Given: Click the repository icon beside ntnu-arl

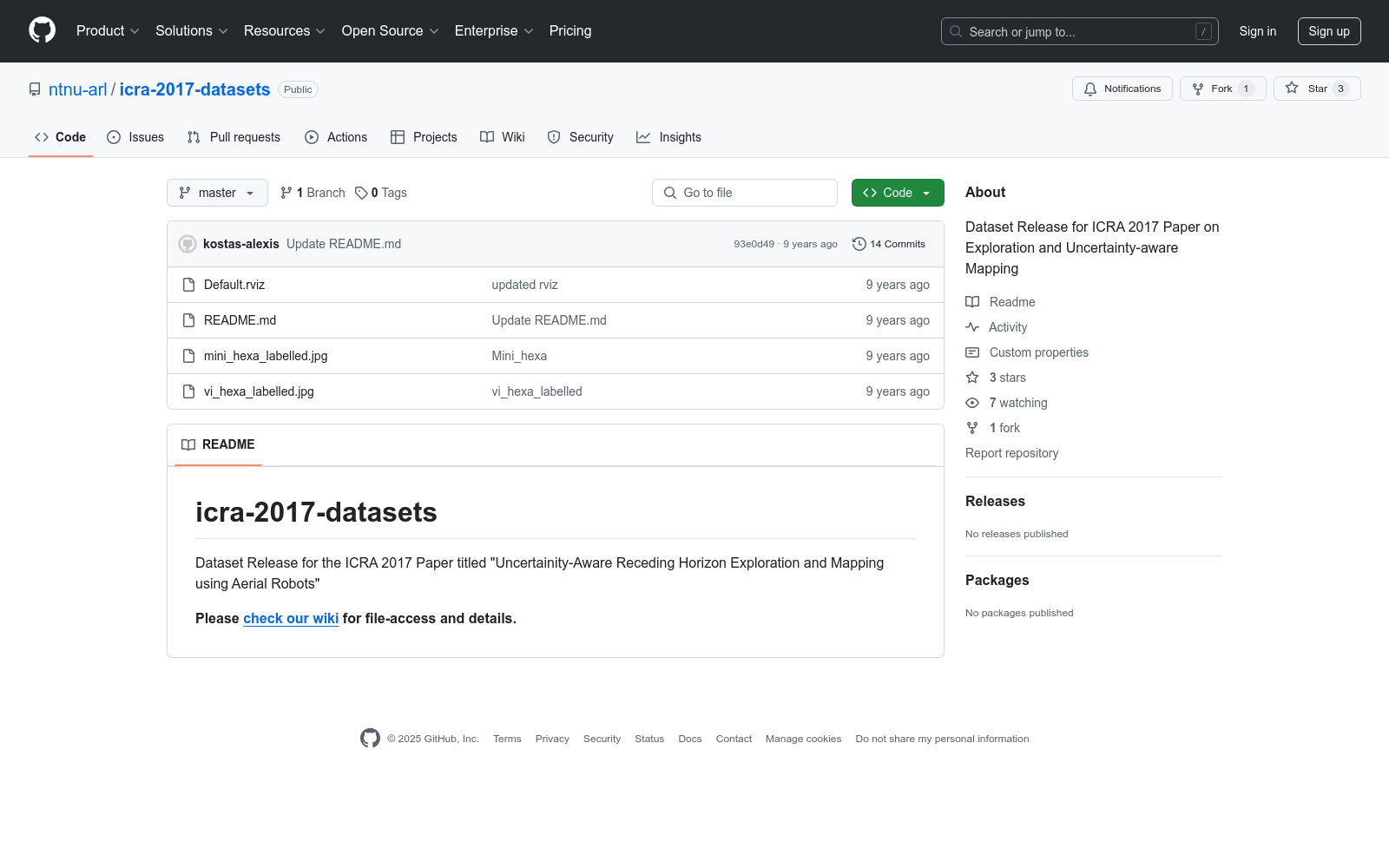Looking at the screenshot, I should click(x=35, y=89).
